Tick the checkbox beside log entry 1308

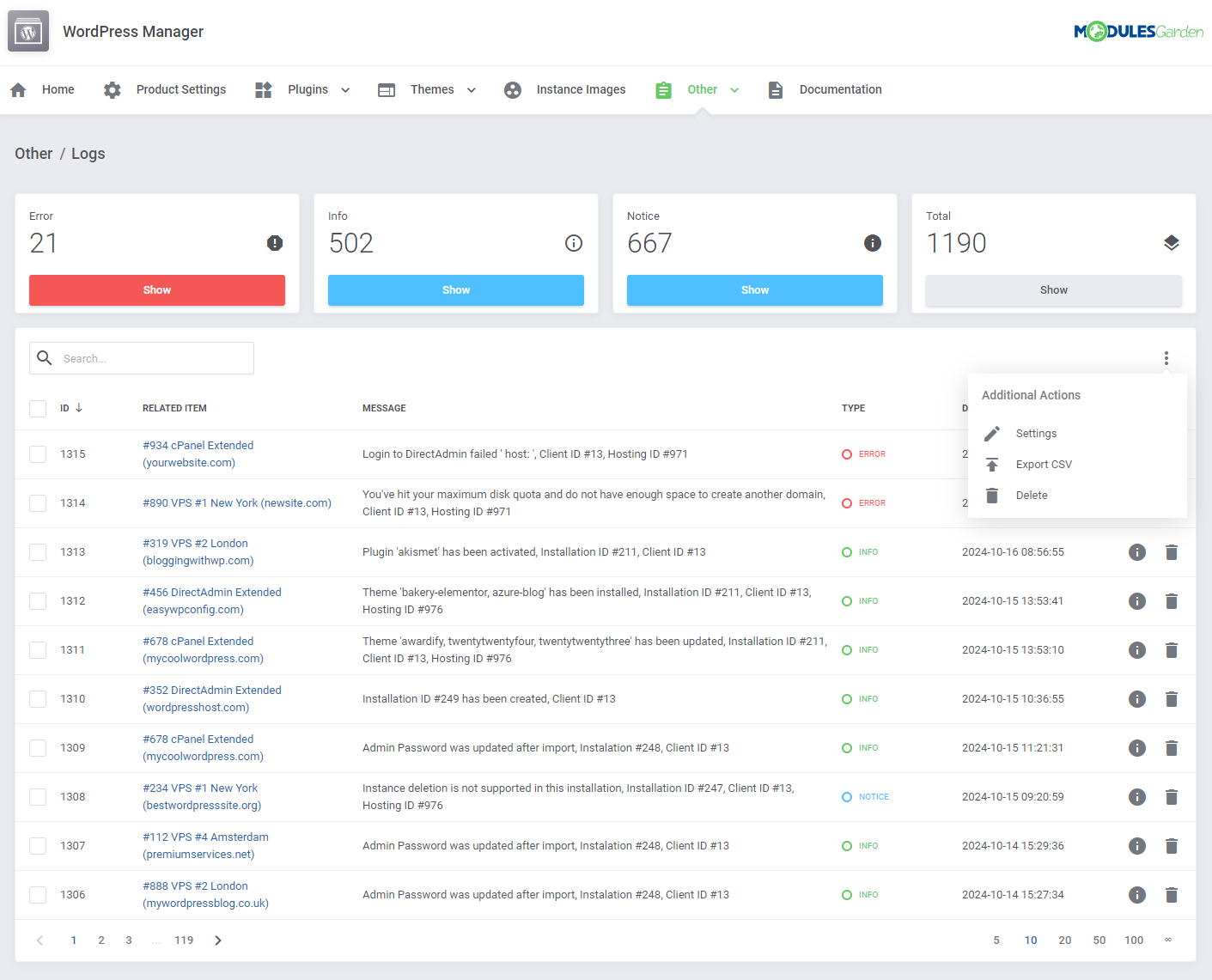pos(37,796)
